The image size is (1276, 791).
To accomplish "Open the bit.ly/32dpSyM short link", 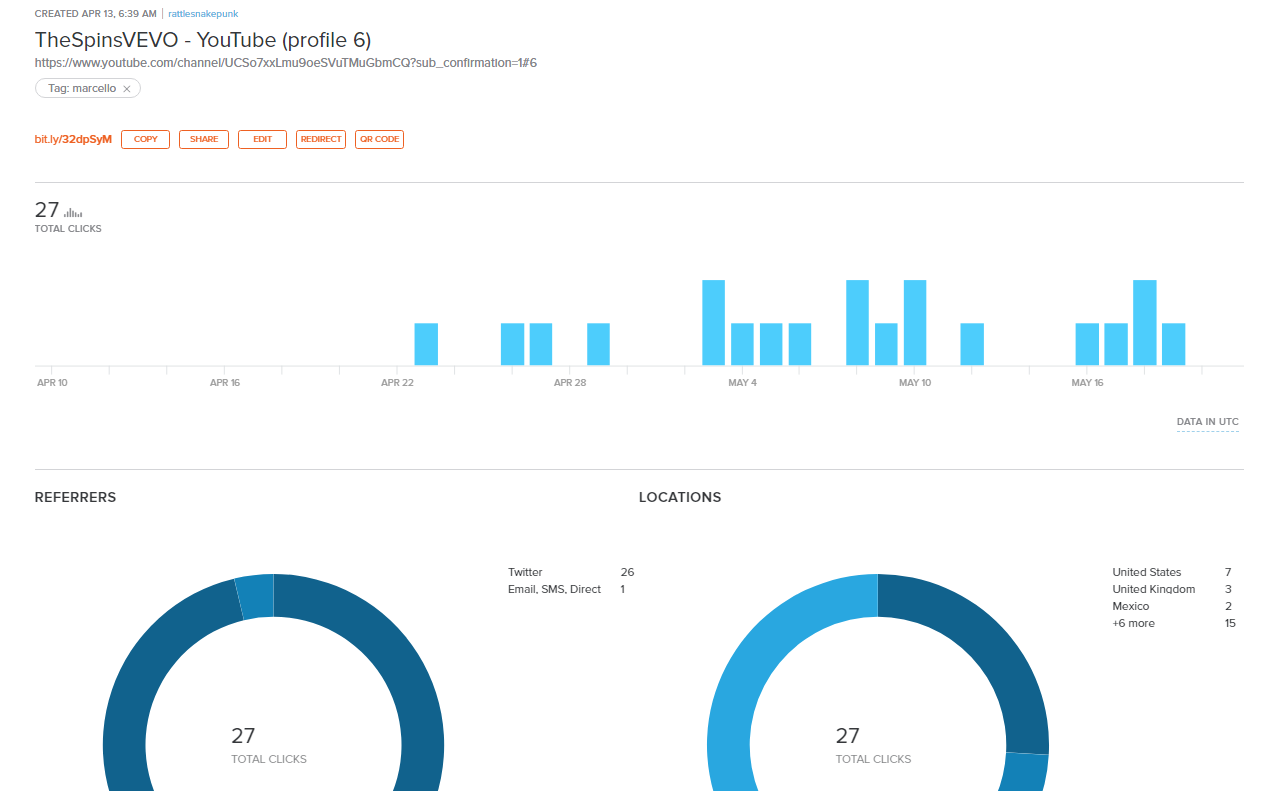I will pyautogui.click(x=73, y=140).
